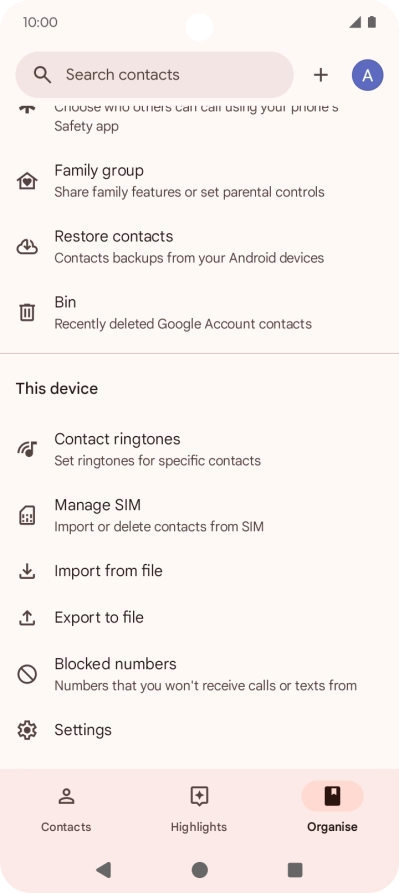This screenshot has height=893, width=399.
Task: Switch to the Contacts tab
Action: [66, 809]
